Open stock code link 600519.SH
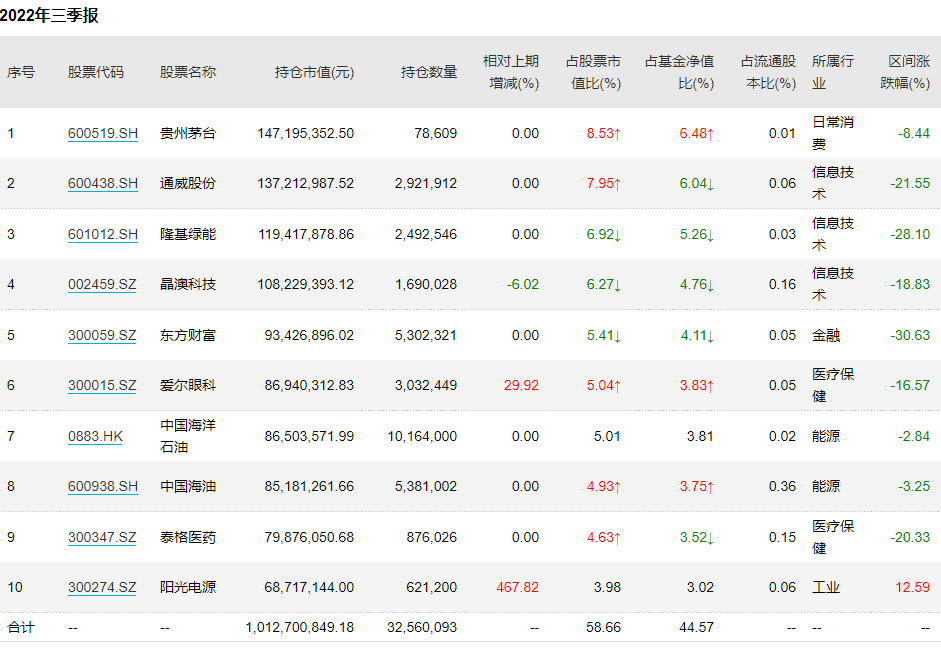Screen dimensions: 941x651 [103, 133]
